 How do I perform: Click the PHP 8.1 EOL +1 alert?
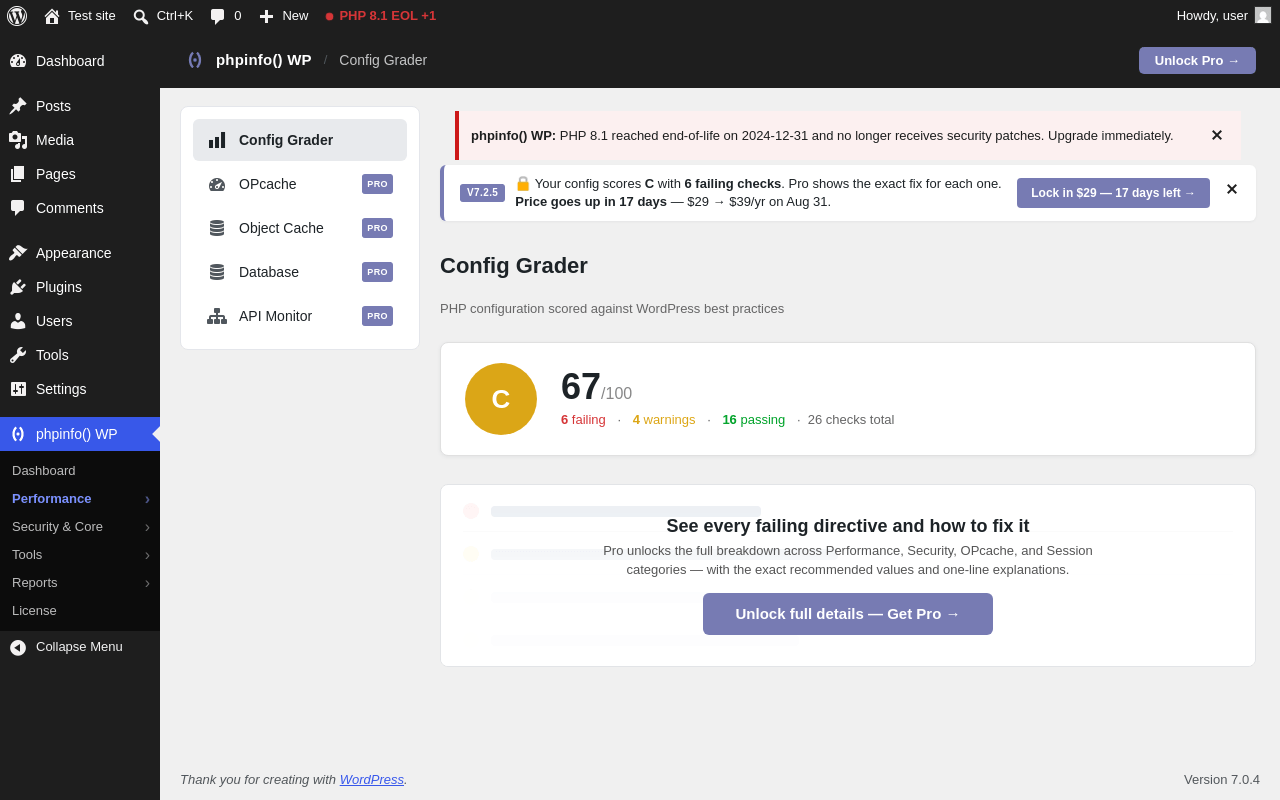380,16
